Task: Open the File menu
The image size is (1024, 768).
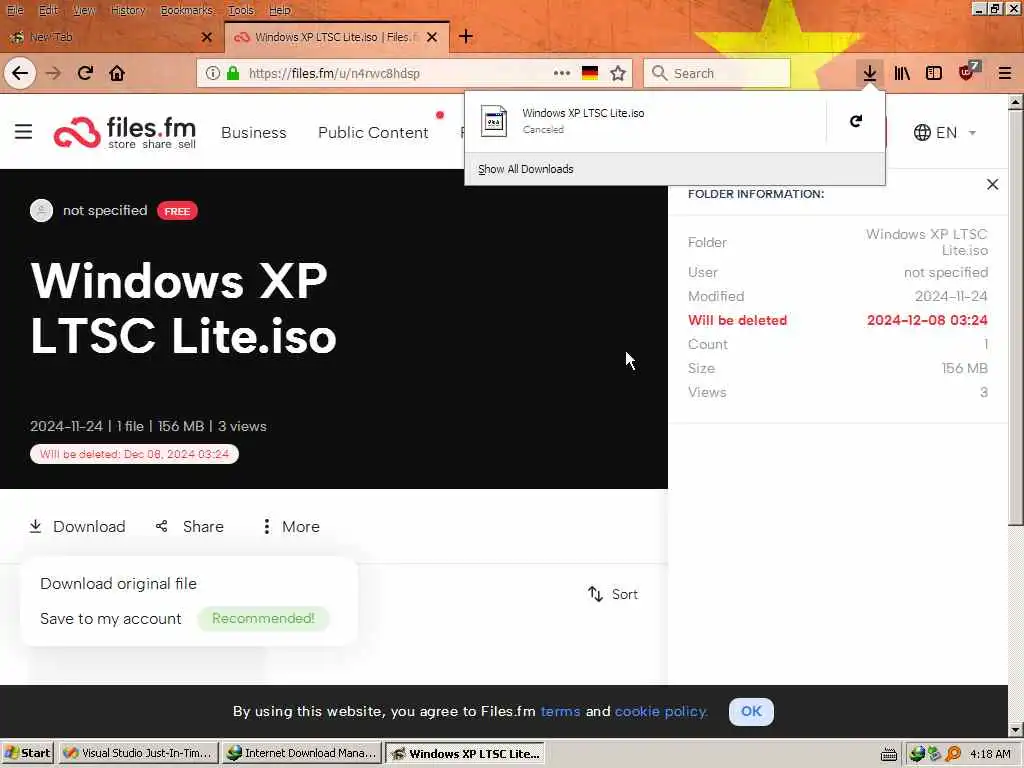Action: [15, 10]
